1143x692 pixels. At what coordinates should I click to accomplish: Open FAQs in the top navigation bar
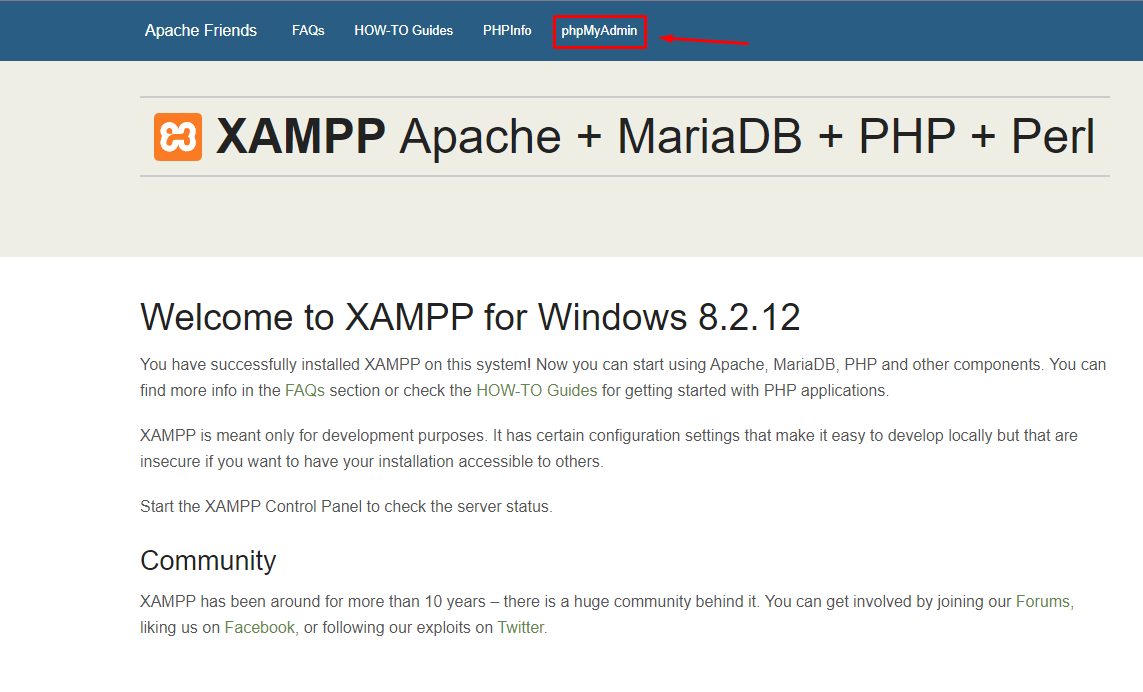point(308,31)
